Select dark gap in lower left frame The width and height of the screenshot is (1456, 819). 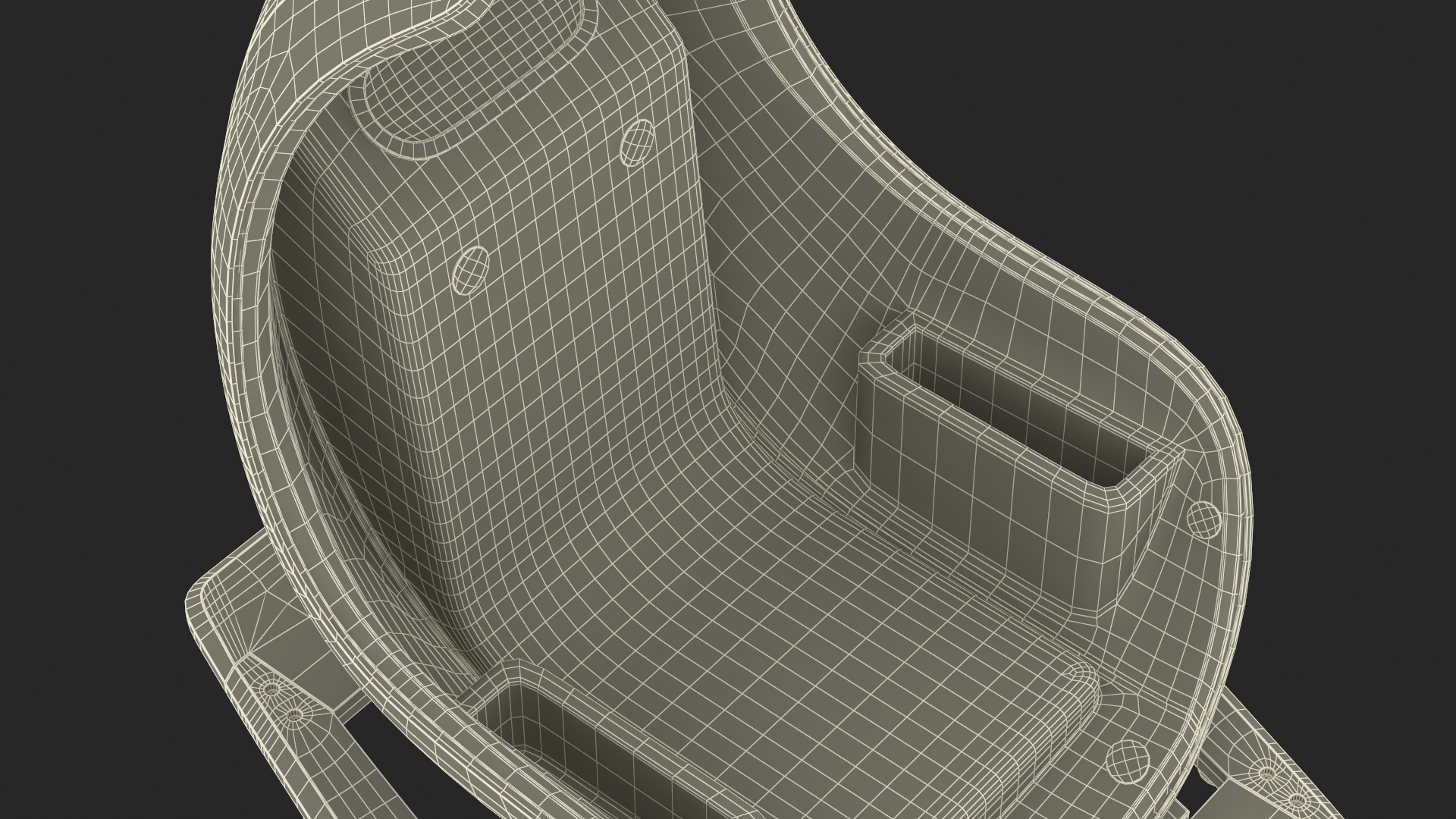click(409, 766)
